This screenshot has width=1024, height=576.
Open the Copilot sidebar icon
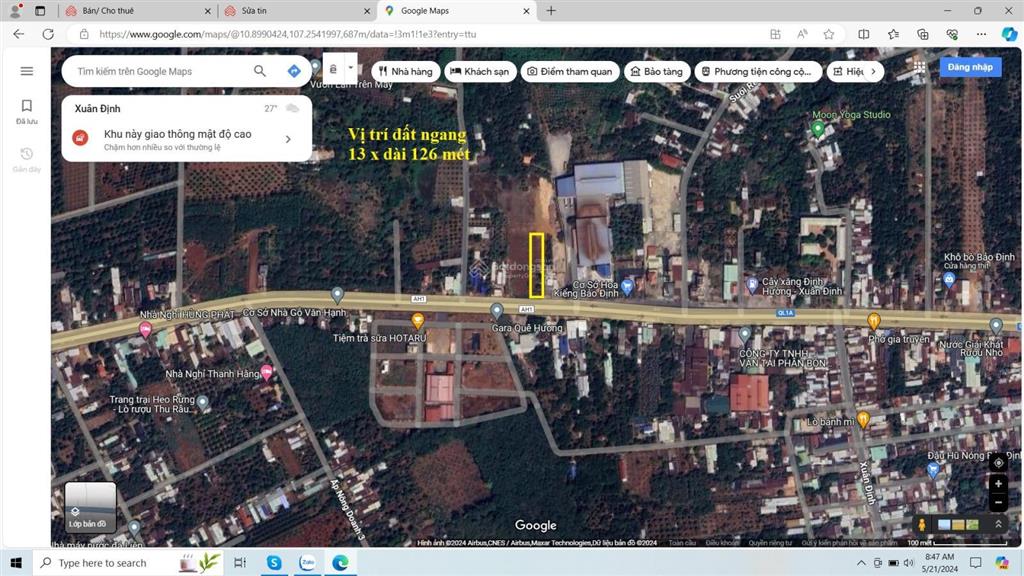pyautogui.click(x=1009, y=34)
